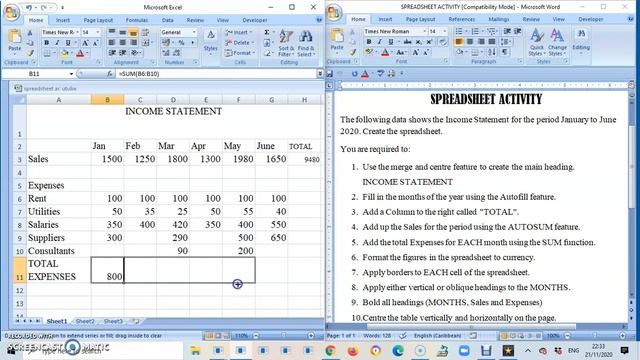
Task: Toggle Wrap Text in Excel
Action: pos(145,32)
